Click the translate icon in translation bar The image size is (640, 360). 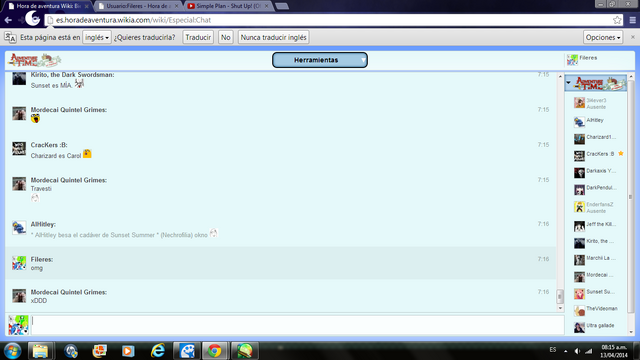coord(10,37)
